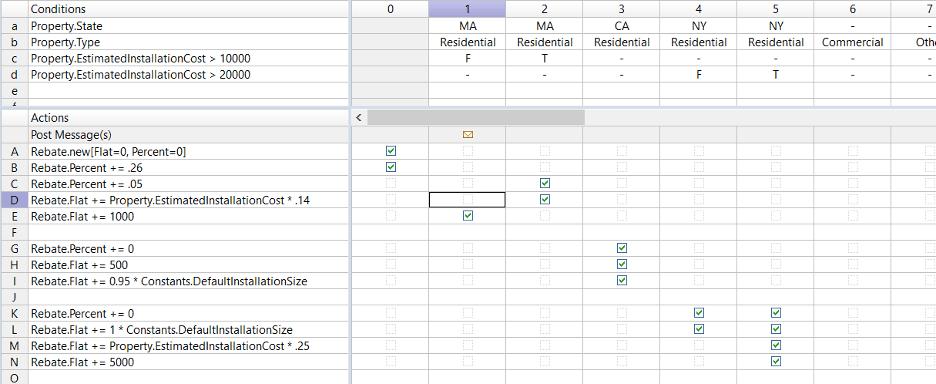This screenshot has height=384, width=936.
Task: Click the horizontal scrollbar thumb beside Actions
Action: pyautogui.click(x=476, y=118)
